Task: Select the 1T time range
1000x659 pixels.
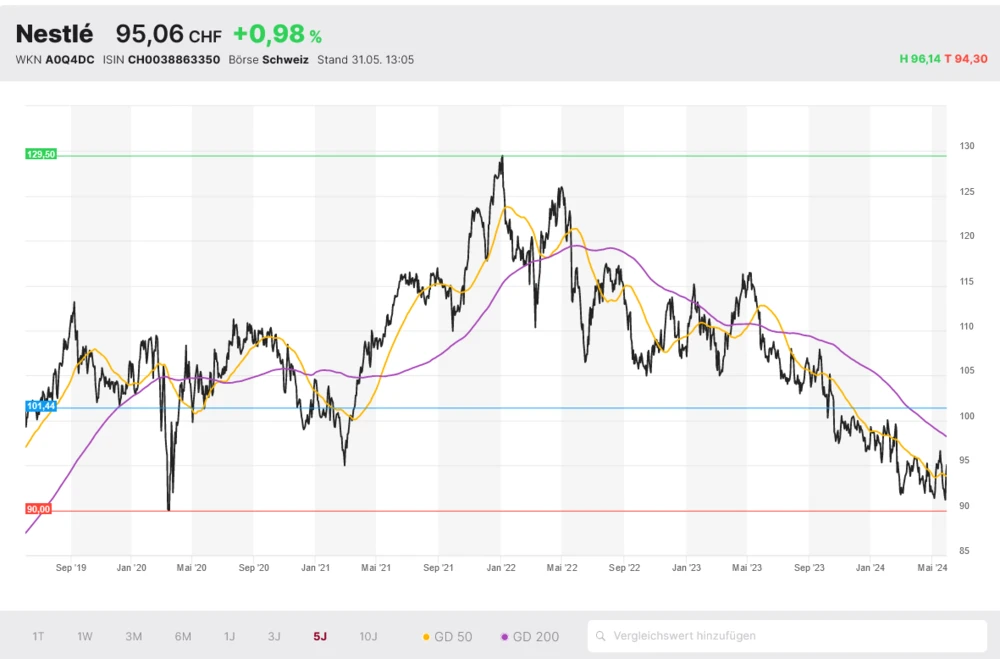Action: coord(38,636)
